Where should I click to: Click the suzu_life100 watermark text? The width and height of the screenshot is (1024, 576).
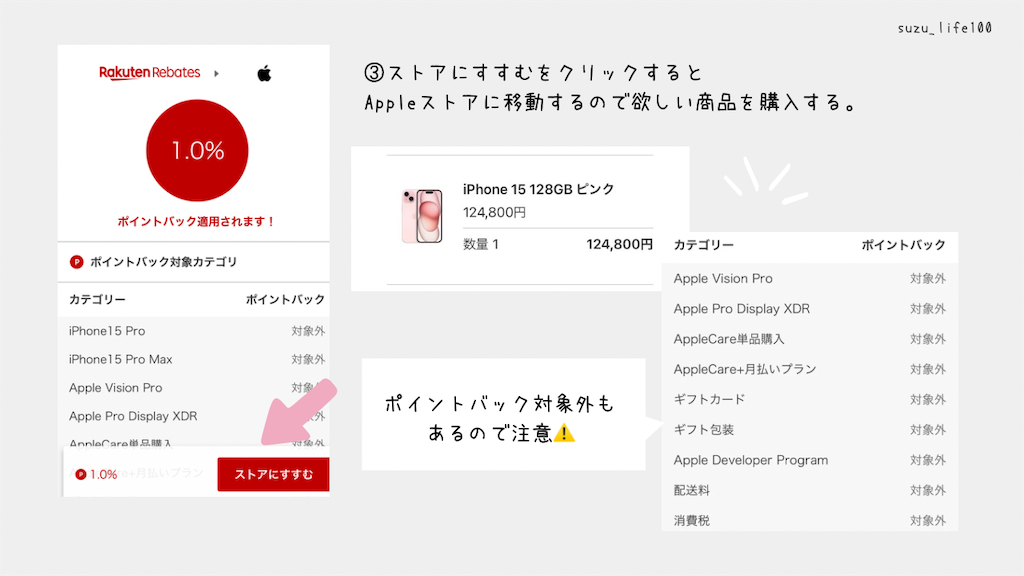(944, 28)
